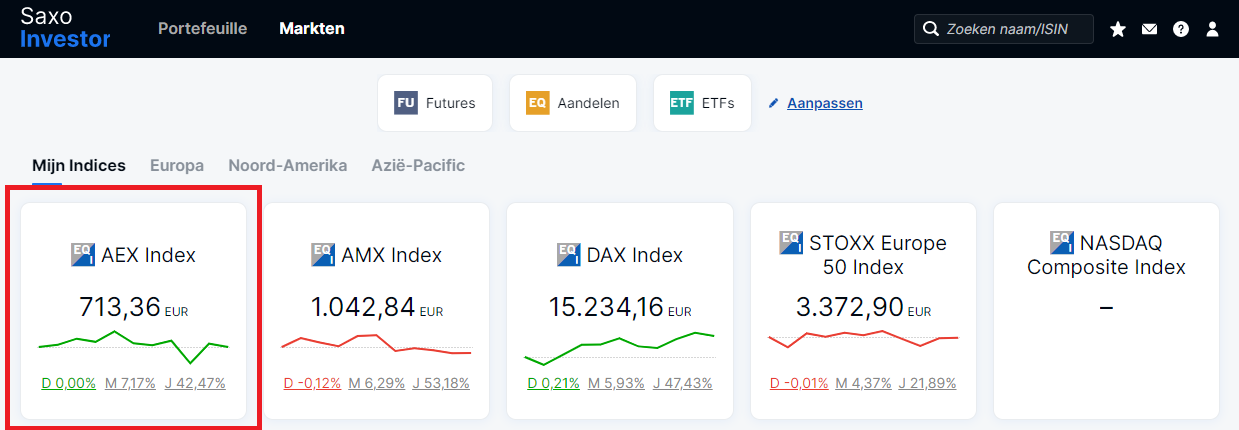Click the AMX Index instrument icon

323,254
